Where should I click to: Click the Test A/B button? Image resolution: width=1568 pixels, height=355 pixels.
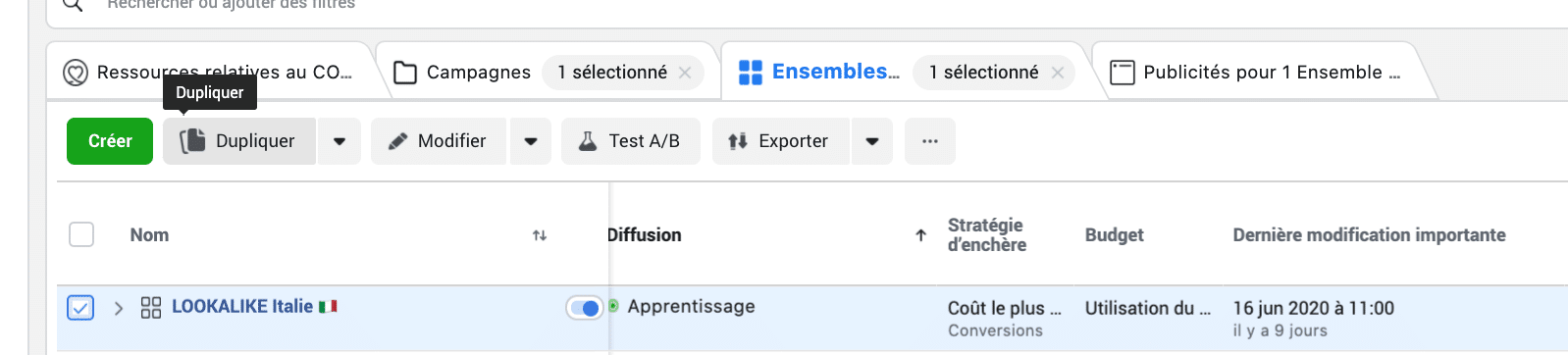pyautogui.click(x=631, y=141)
